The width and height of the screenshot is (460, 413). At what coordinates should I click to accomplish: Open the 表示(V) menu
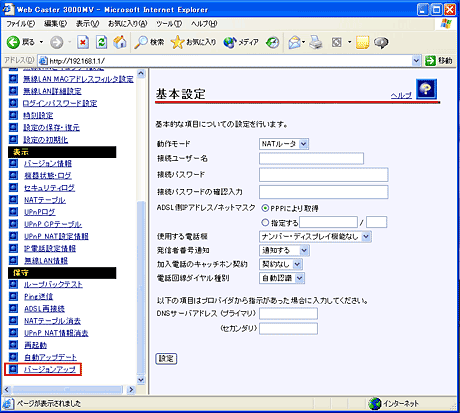pos(87,24)
